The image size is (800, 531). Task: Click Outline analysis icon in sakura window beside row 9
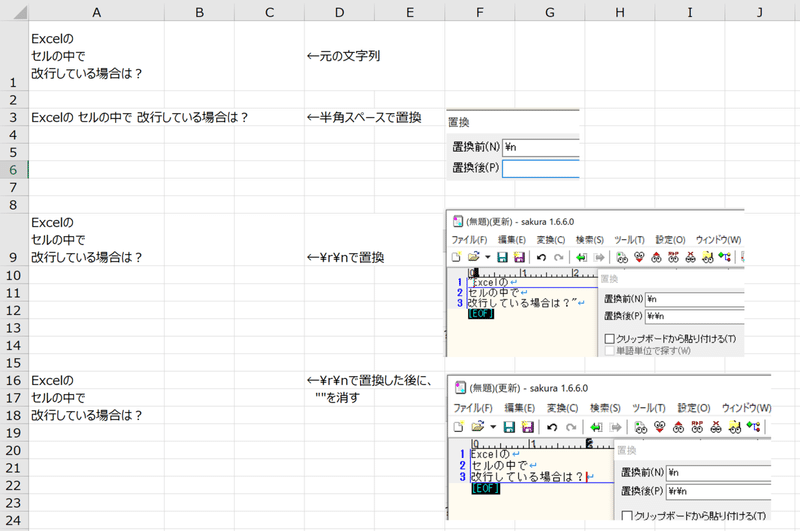724,257
